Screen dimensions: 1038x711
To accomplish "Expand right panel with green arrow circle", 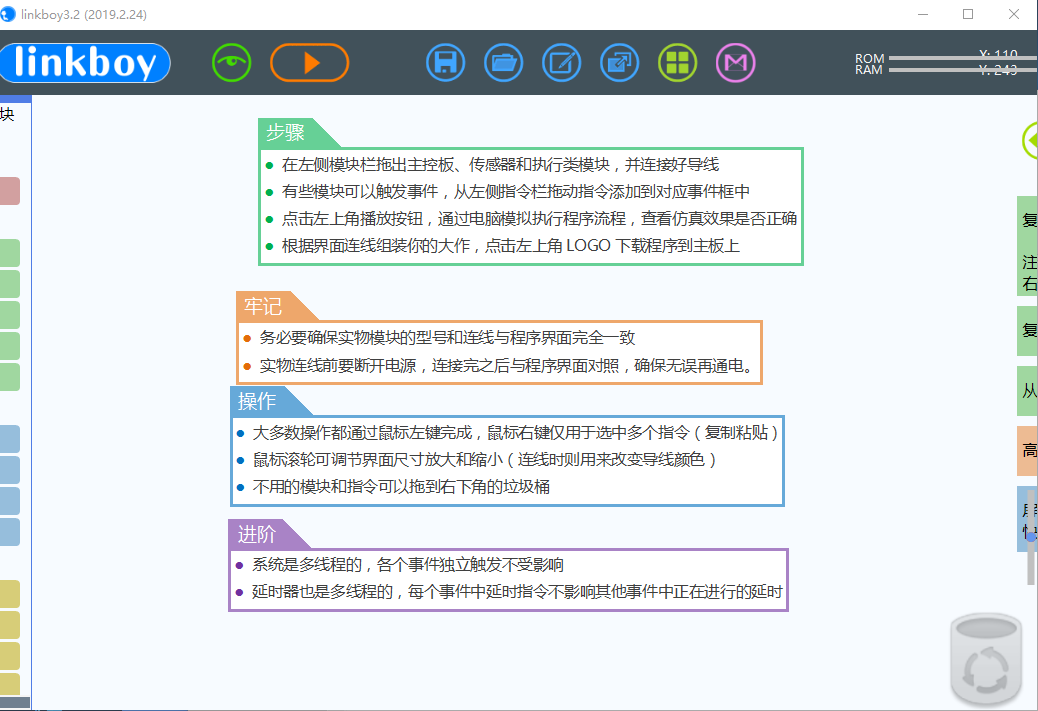I will click(x=1030, y=140).
